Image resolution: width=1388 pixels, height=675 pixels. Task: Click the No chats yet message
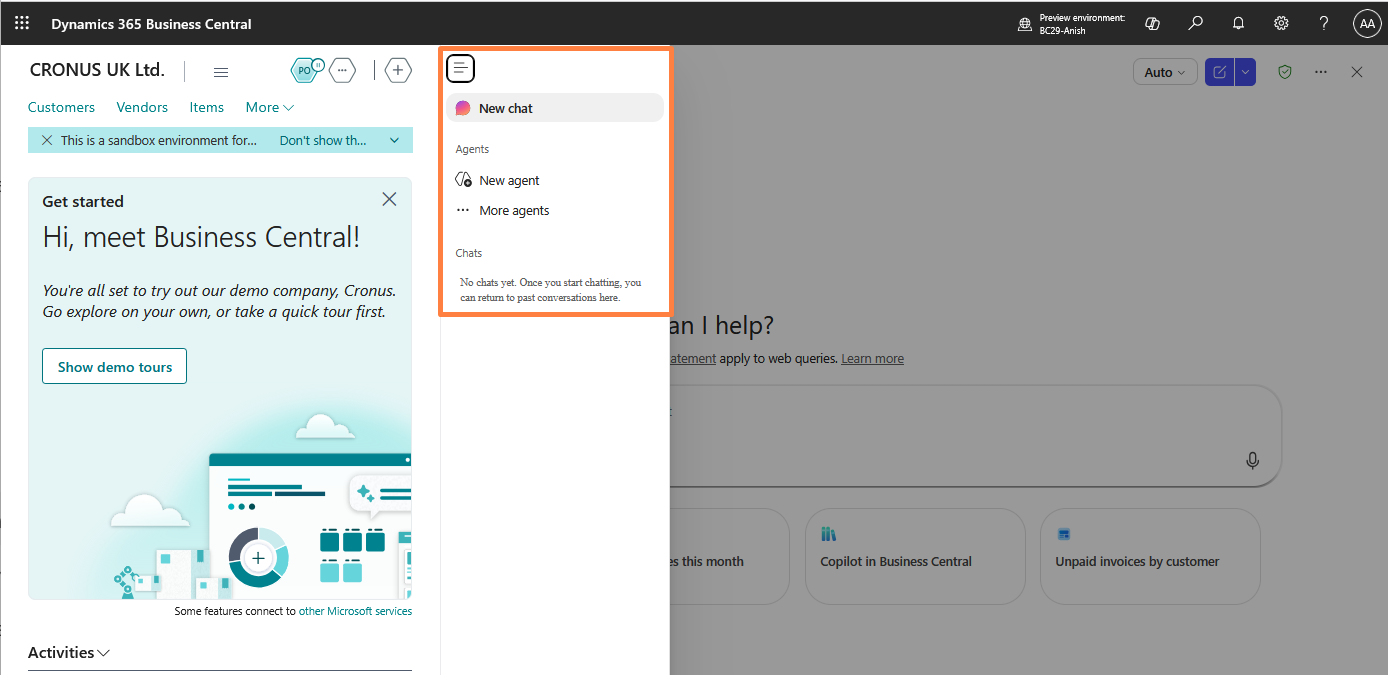(551, 290)
